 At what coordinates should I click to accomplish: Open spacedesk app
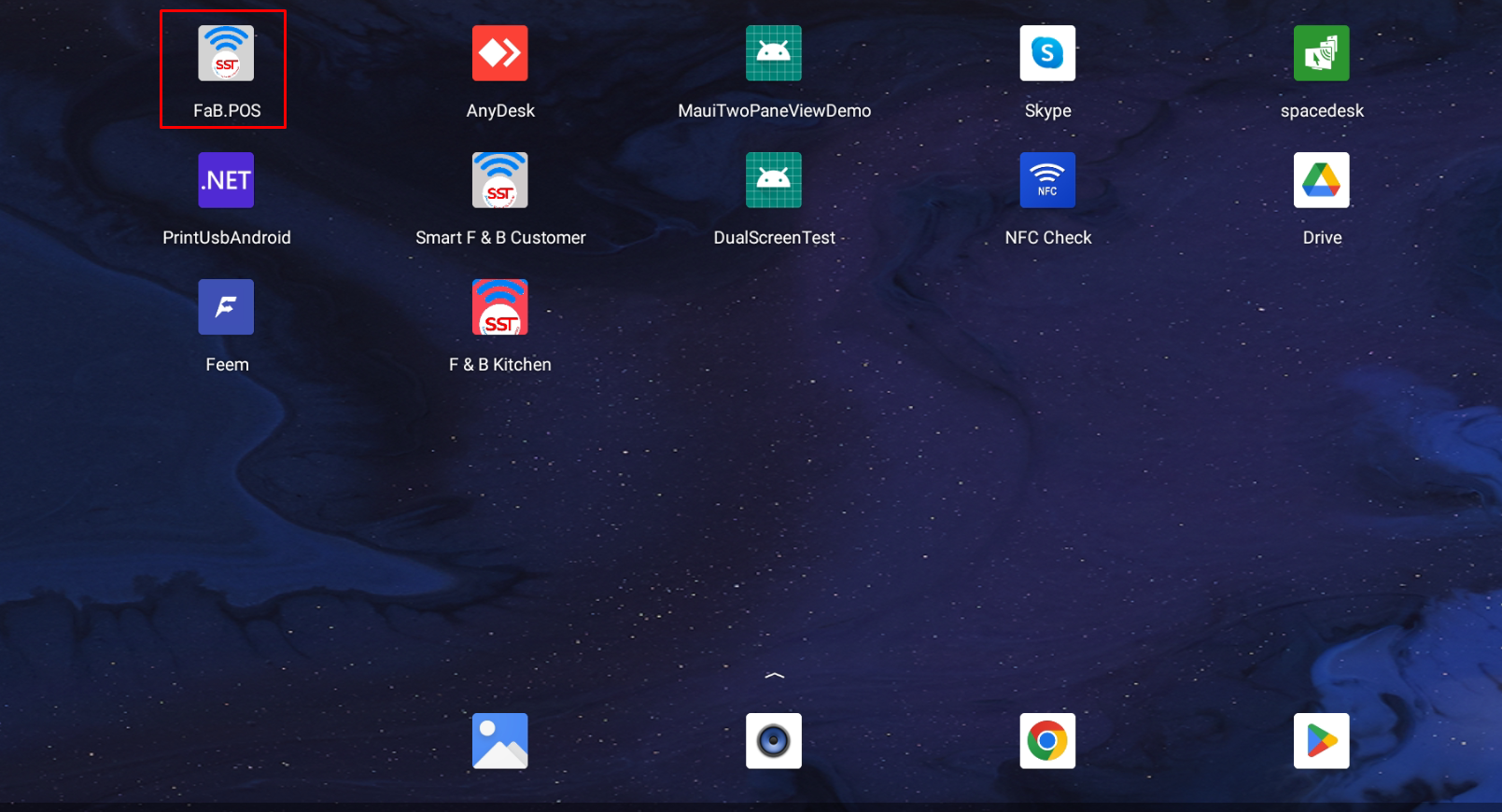1321,54
